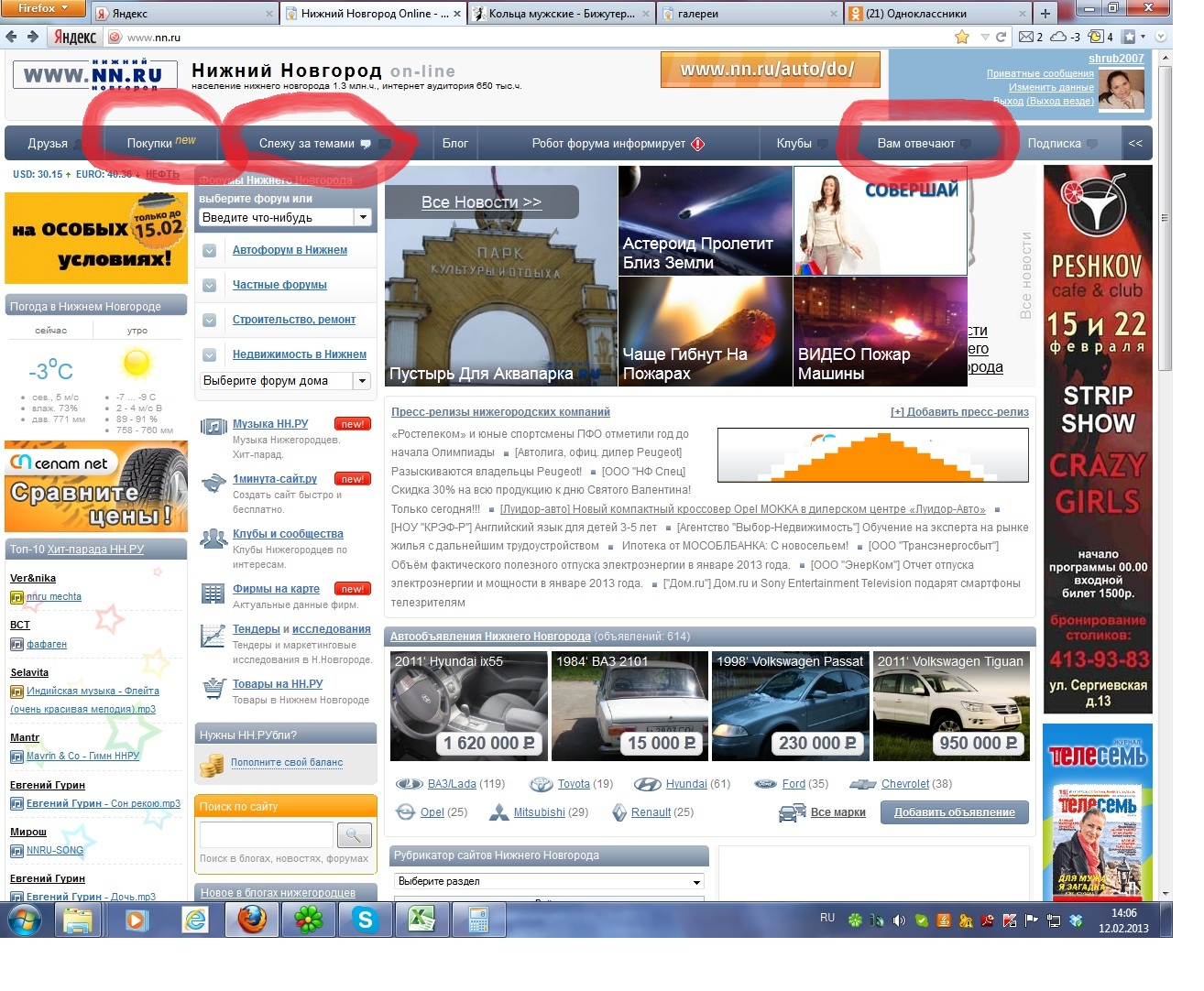Image resolution: width=1204 pixels, height=991 pixels.
Task: Click the Hyundai brand logo
Action: pyautogui.click(x=648, y=784)
